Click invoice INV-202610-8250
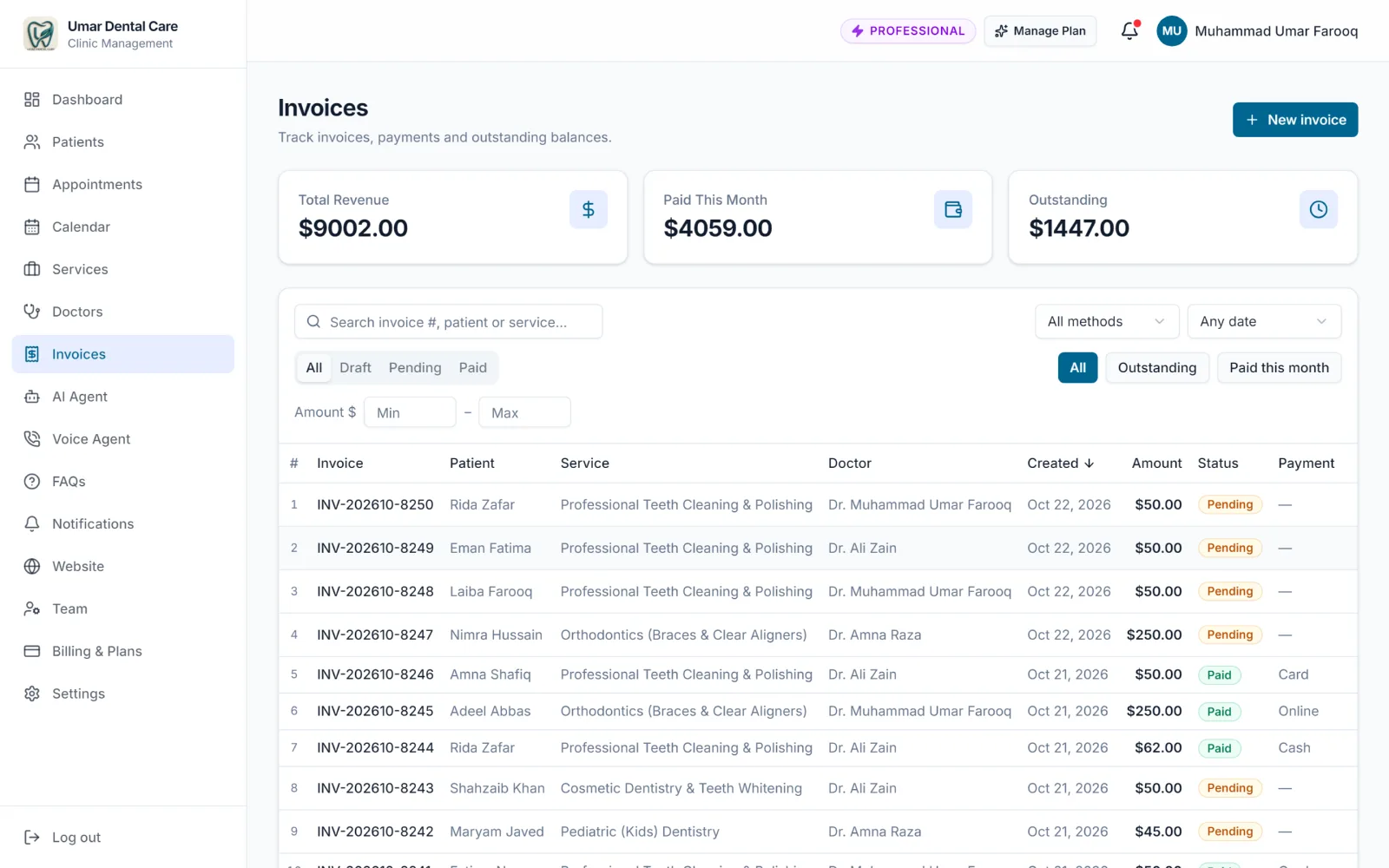This screenshot has height=868, width=1389. tap(375, 504)
